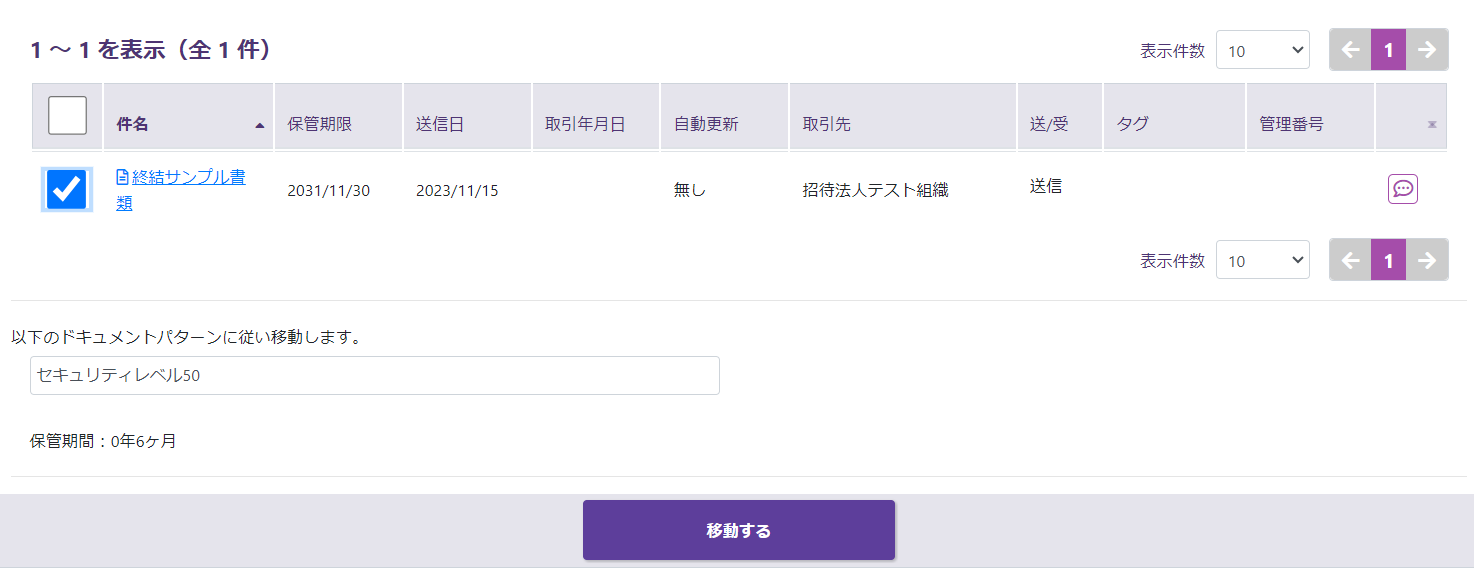Uncheck the checkbox for 終結サンプル書類 row
This screenshot has height=574, width=1474.
[67, 189]
